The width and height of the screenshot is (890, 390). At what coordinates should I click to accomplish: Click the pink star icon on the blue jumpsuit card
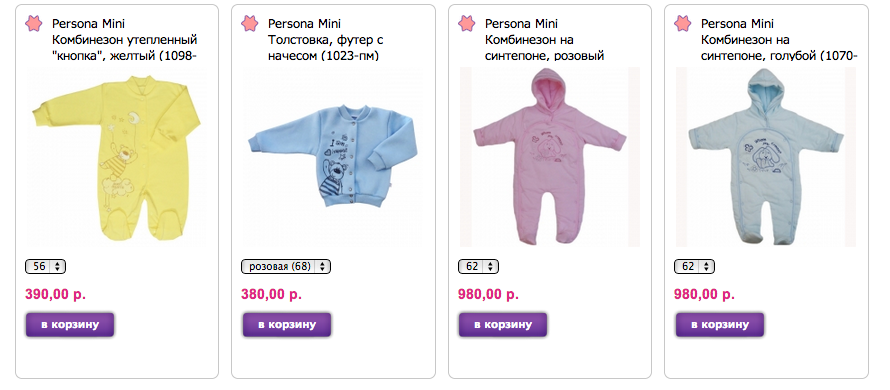[683, 24]
